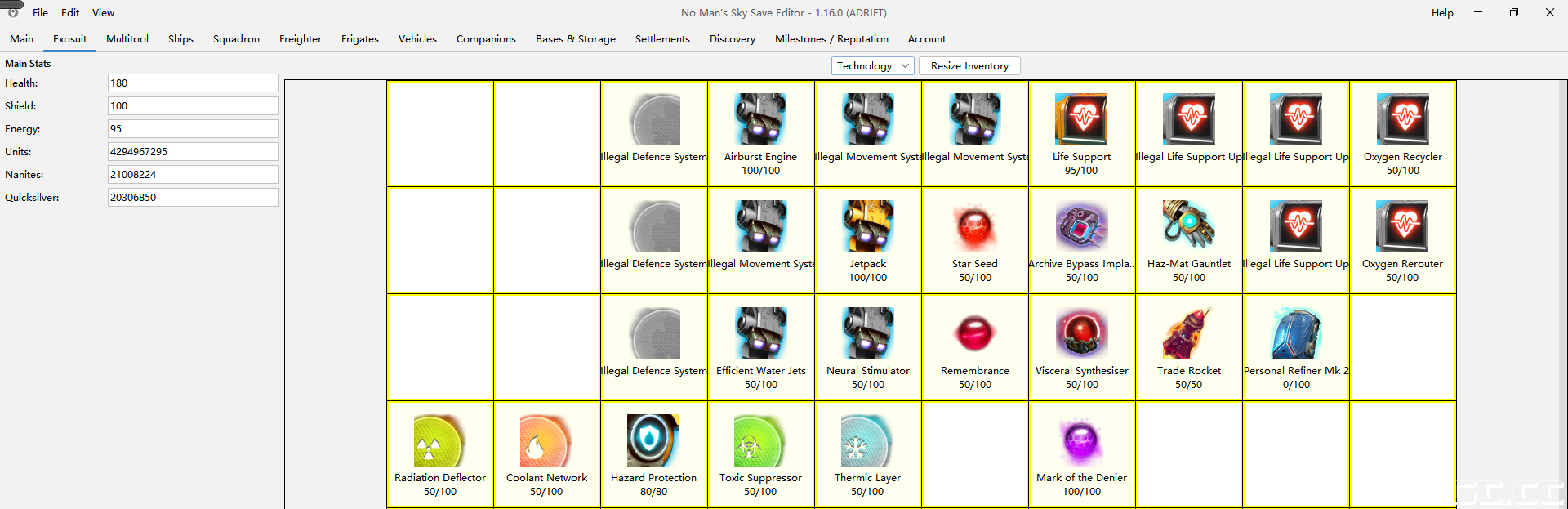
Task: Focus the Nanites amount field
Action: [x=194, y=175]
